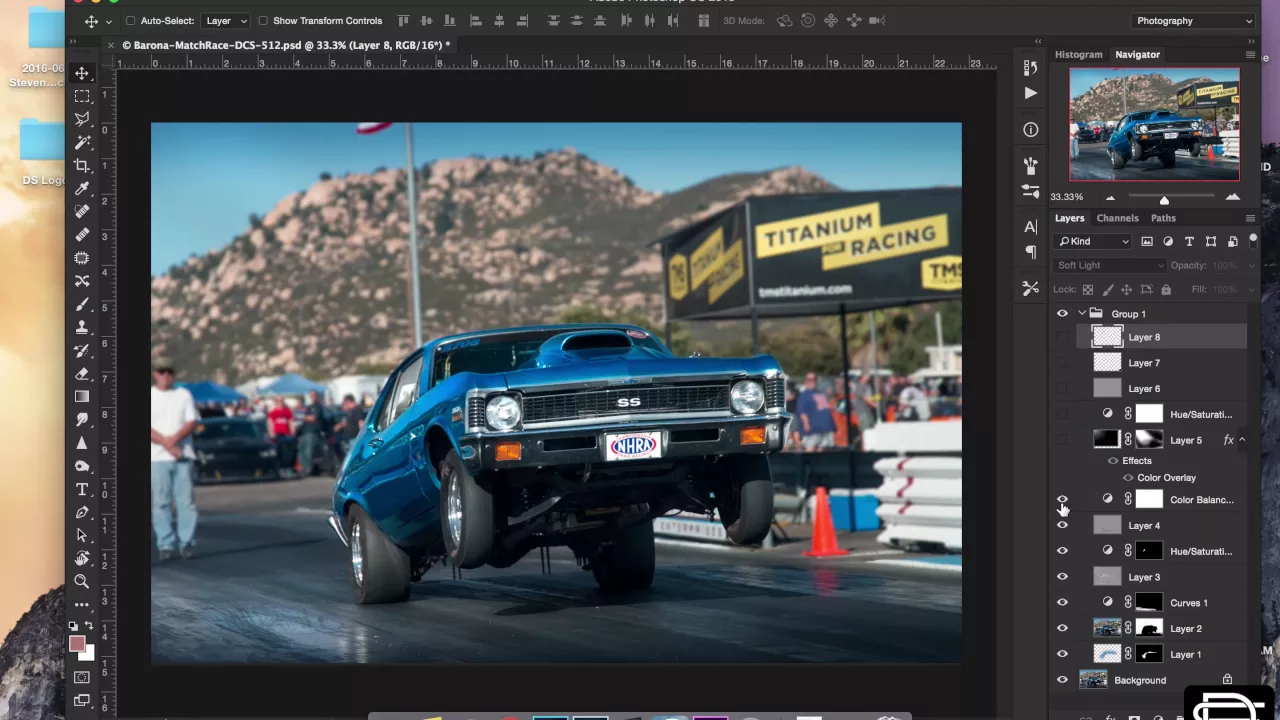Enable the Auto-Select checkbox

click(x=131, y=21)
